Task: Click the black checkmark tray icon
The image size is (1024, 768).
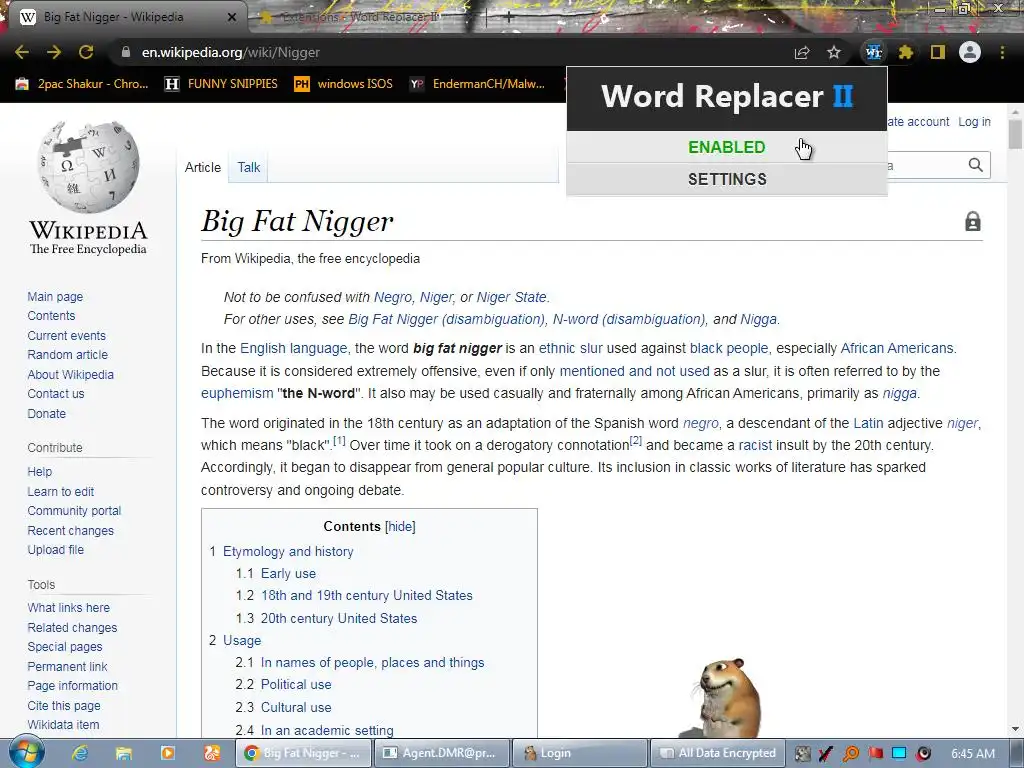Action: click(x=825, y=754)
